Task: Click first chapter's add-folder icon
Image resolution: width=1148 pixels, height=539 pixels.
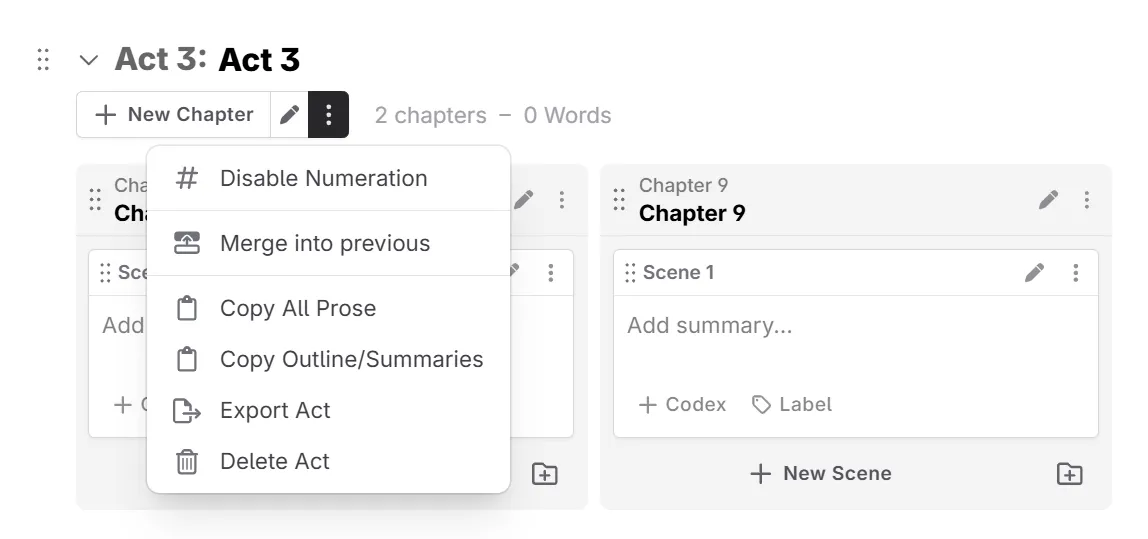Action: click(x=544, y=474)
